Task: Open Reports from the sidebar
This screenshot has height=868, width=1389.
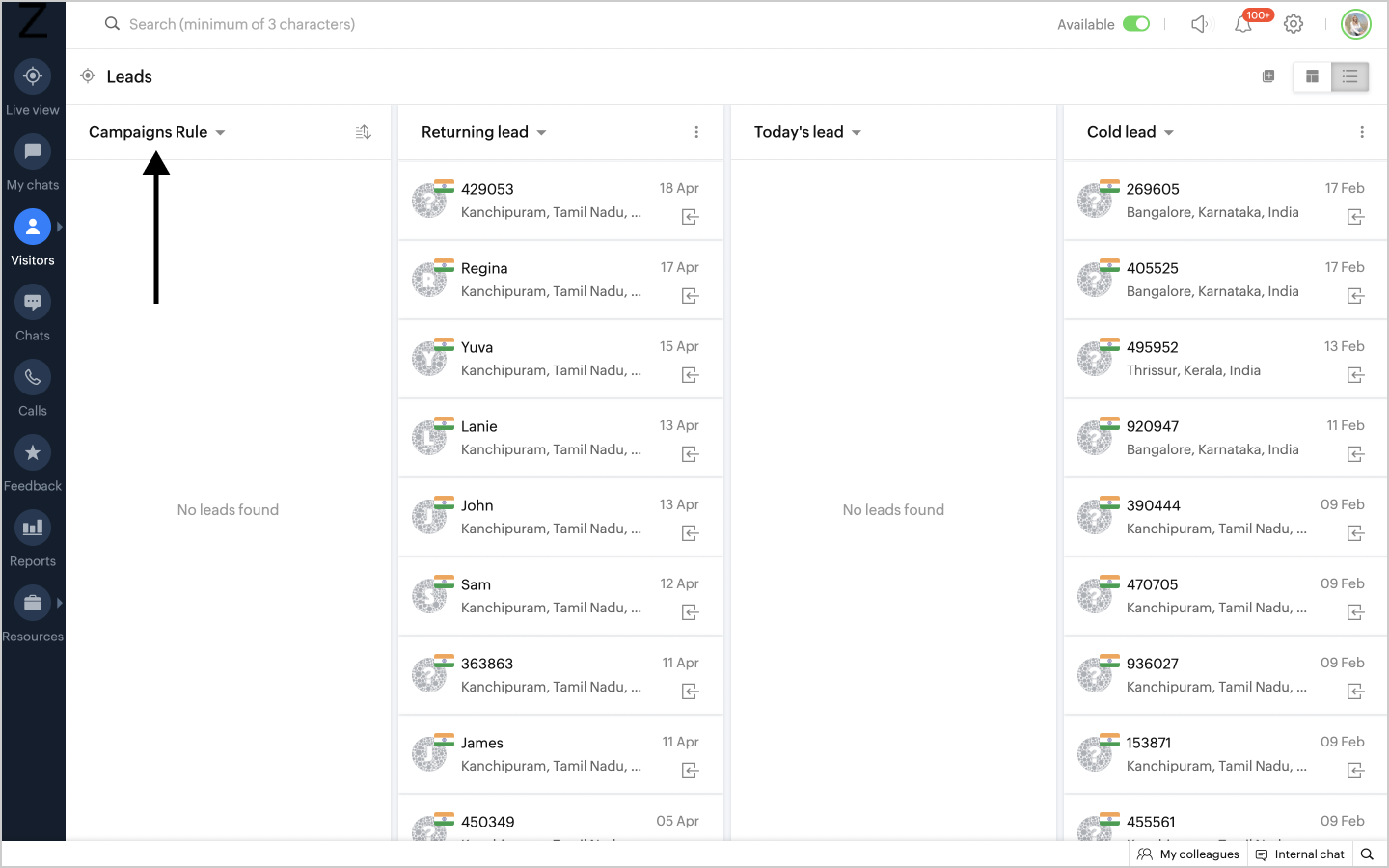Action: tap(33, 528)
